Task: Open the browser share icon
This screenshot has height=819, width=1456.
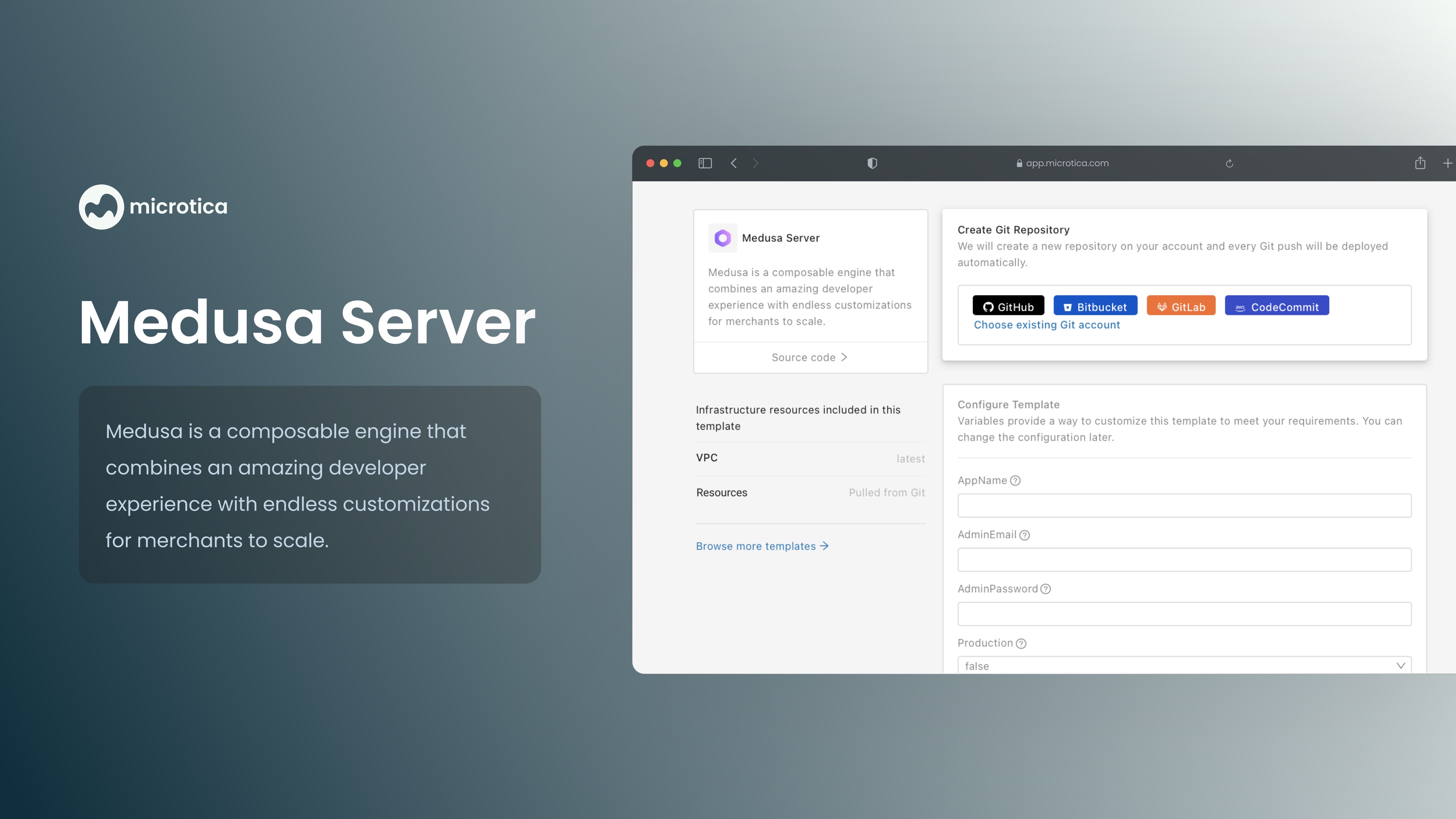Action: pos(1420,164)
